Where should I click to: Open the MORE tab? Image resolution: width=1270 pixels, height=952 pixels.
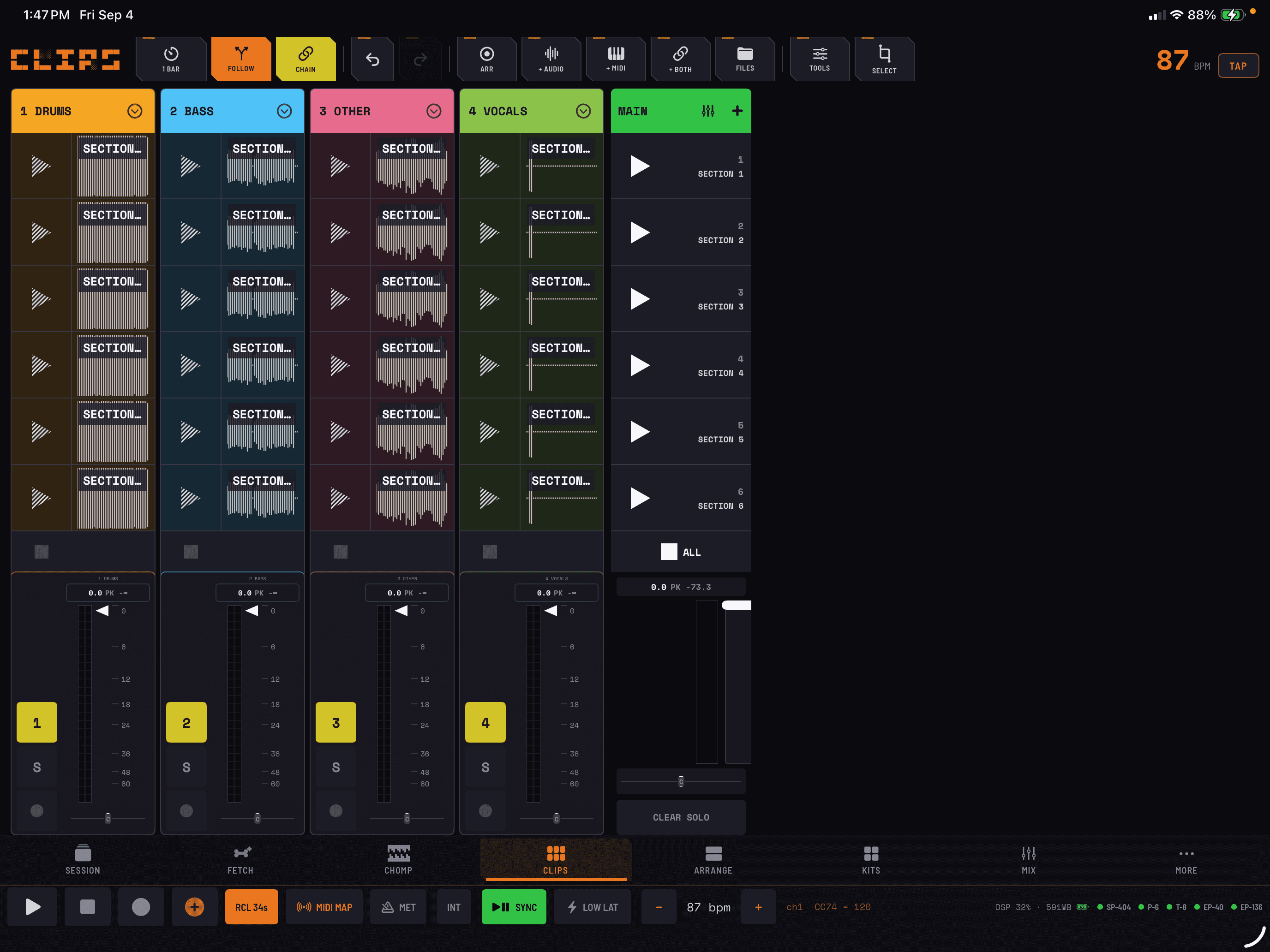point(1186,860)
